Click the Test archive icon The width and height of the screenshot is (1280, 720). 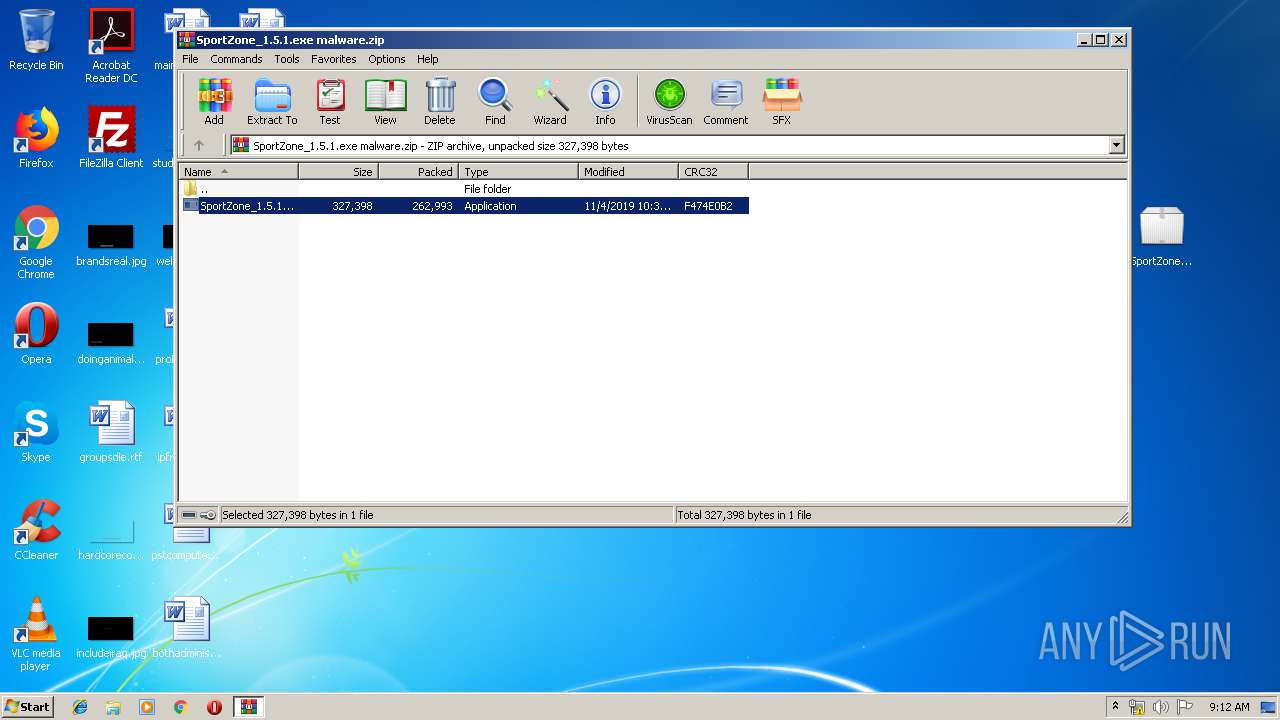click(330, 102)
